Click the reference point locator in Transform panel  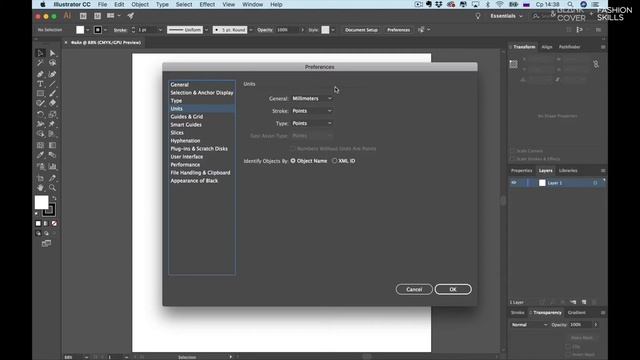pyautogui.click(x=513, y=64)
